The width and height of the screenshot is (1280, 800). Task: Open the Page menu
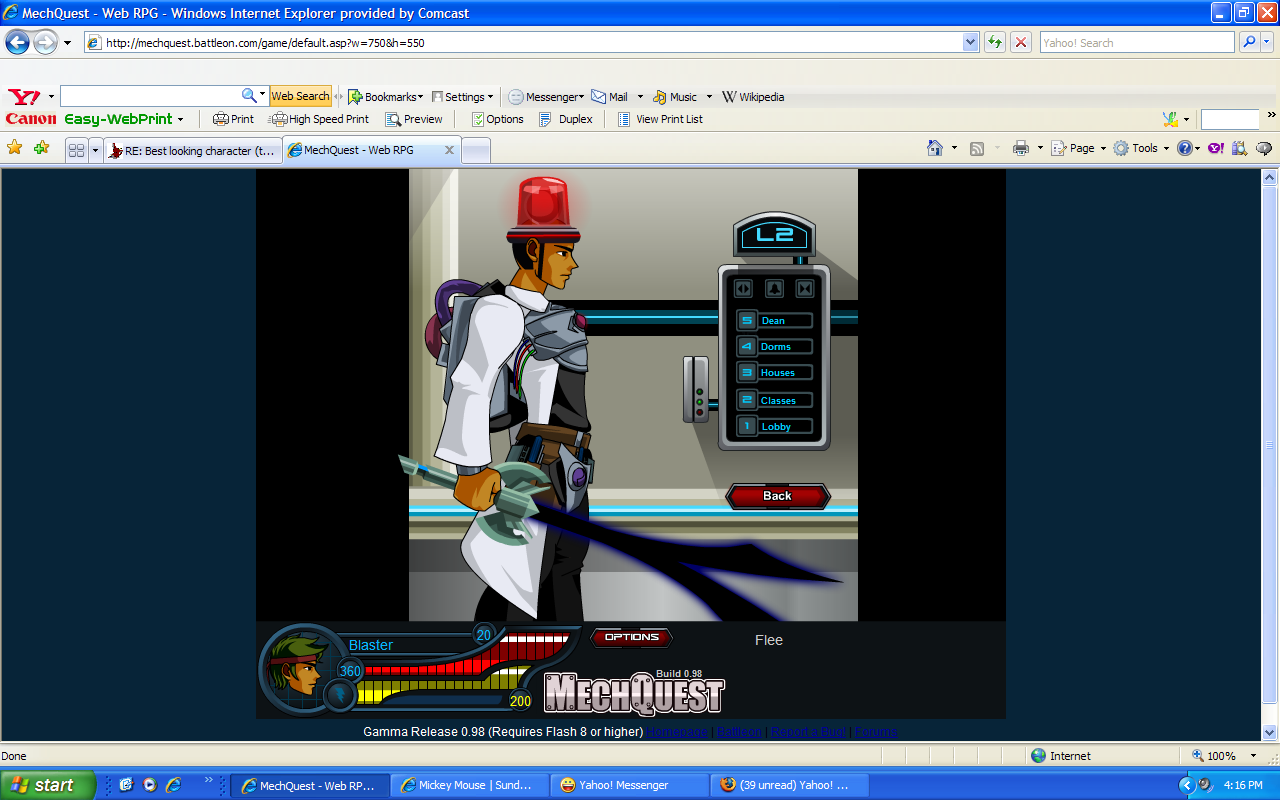coord(1080,148)
